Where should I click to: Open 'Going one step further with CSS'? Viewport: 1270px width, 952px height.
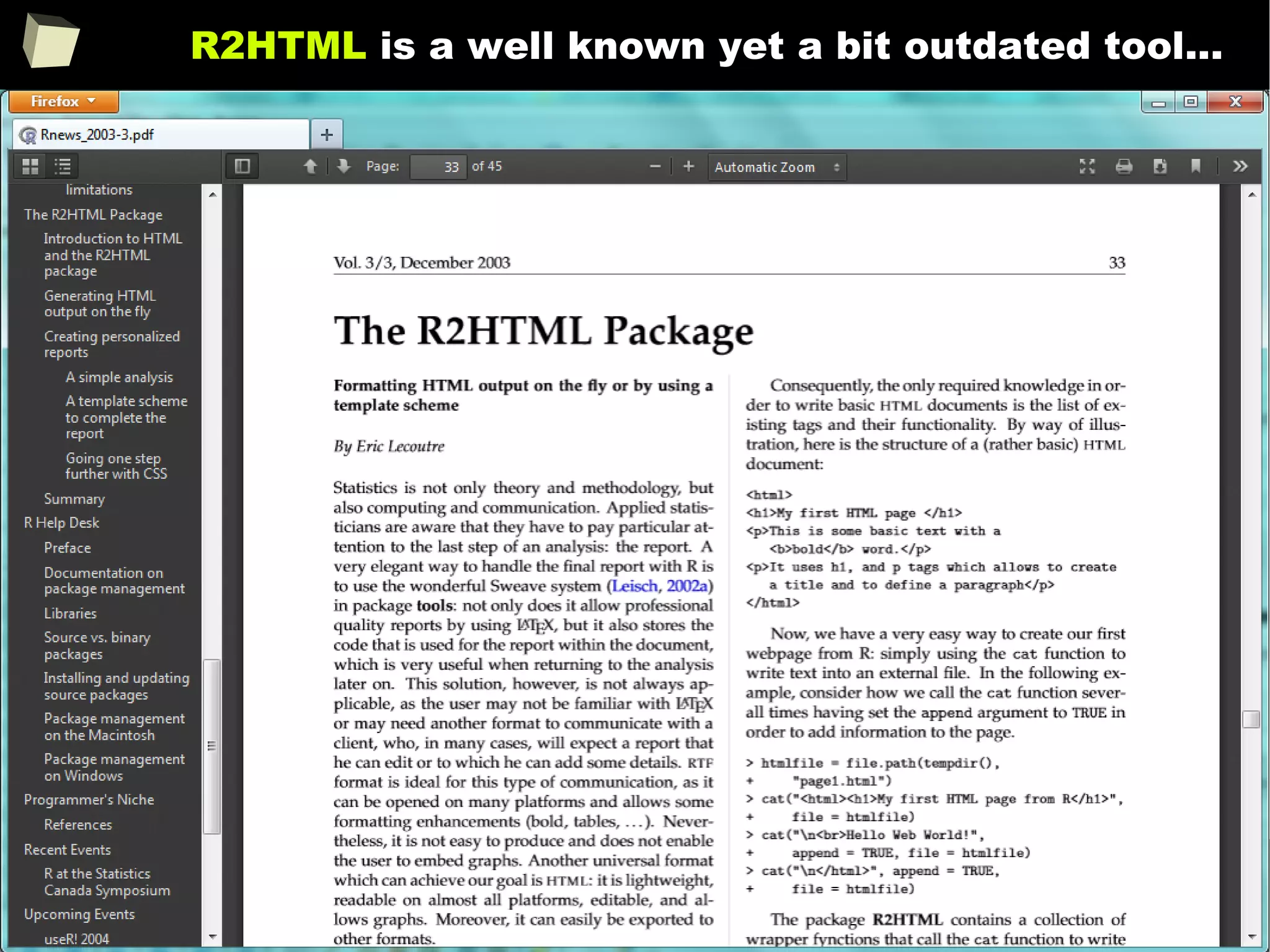[x=117, y=466]
